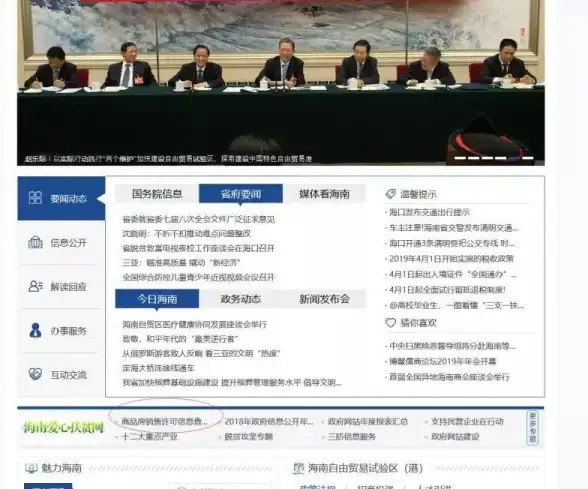Open tip 海口开通3条清明祭祀公交专线

(452, 243)
